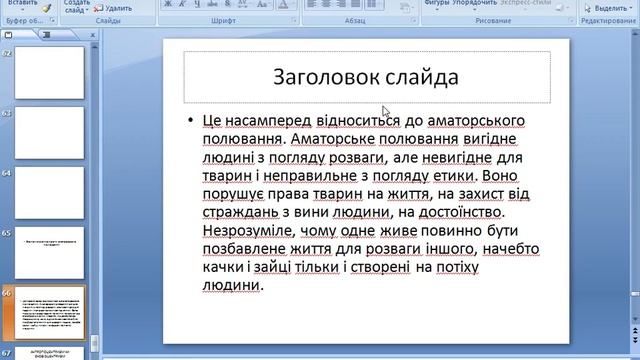Screen dimensions: 640x360
Task: Click the thumbnail pane scrollbar thumb
Action: click(x=94, y=344)
